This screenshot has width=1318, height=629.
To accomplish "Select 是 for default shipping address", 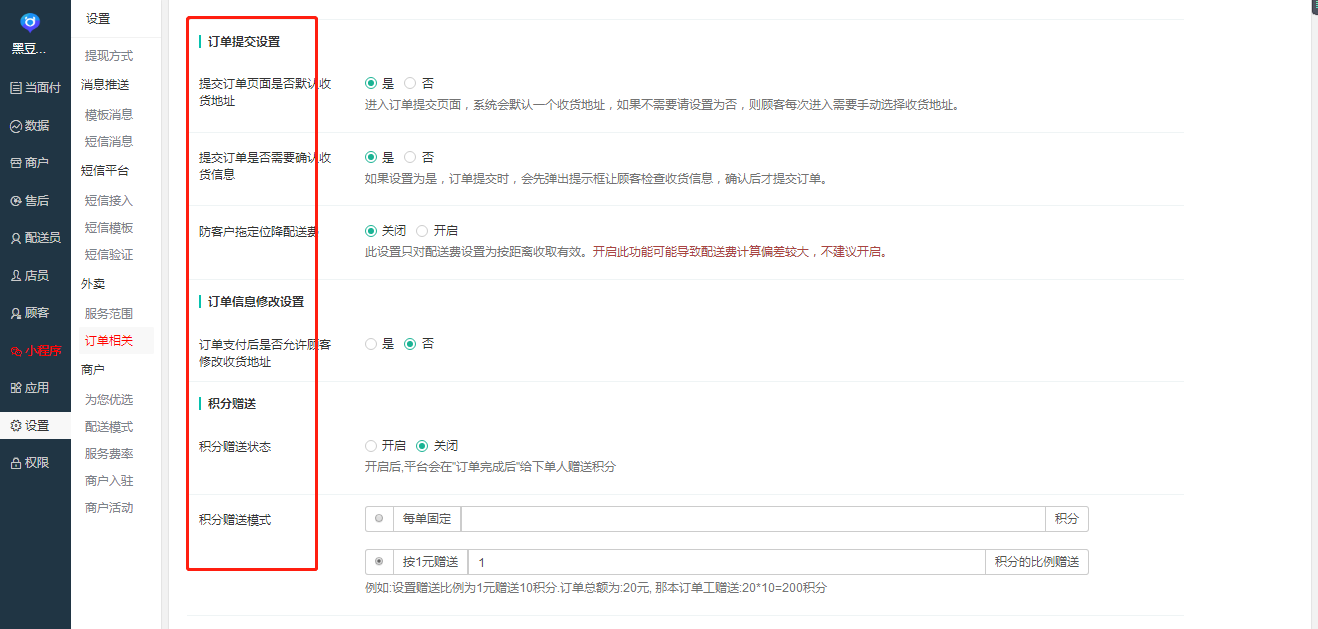I will (372, 84).
